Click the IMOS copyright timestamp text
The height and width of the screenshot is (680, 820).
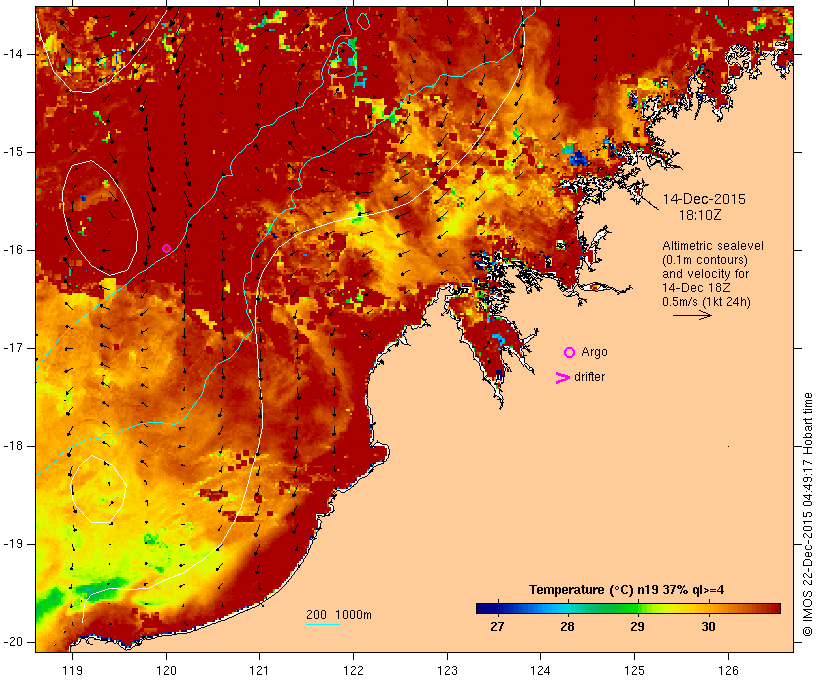pos(808,514)
